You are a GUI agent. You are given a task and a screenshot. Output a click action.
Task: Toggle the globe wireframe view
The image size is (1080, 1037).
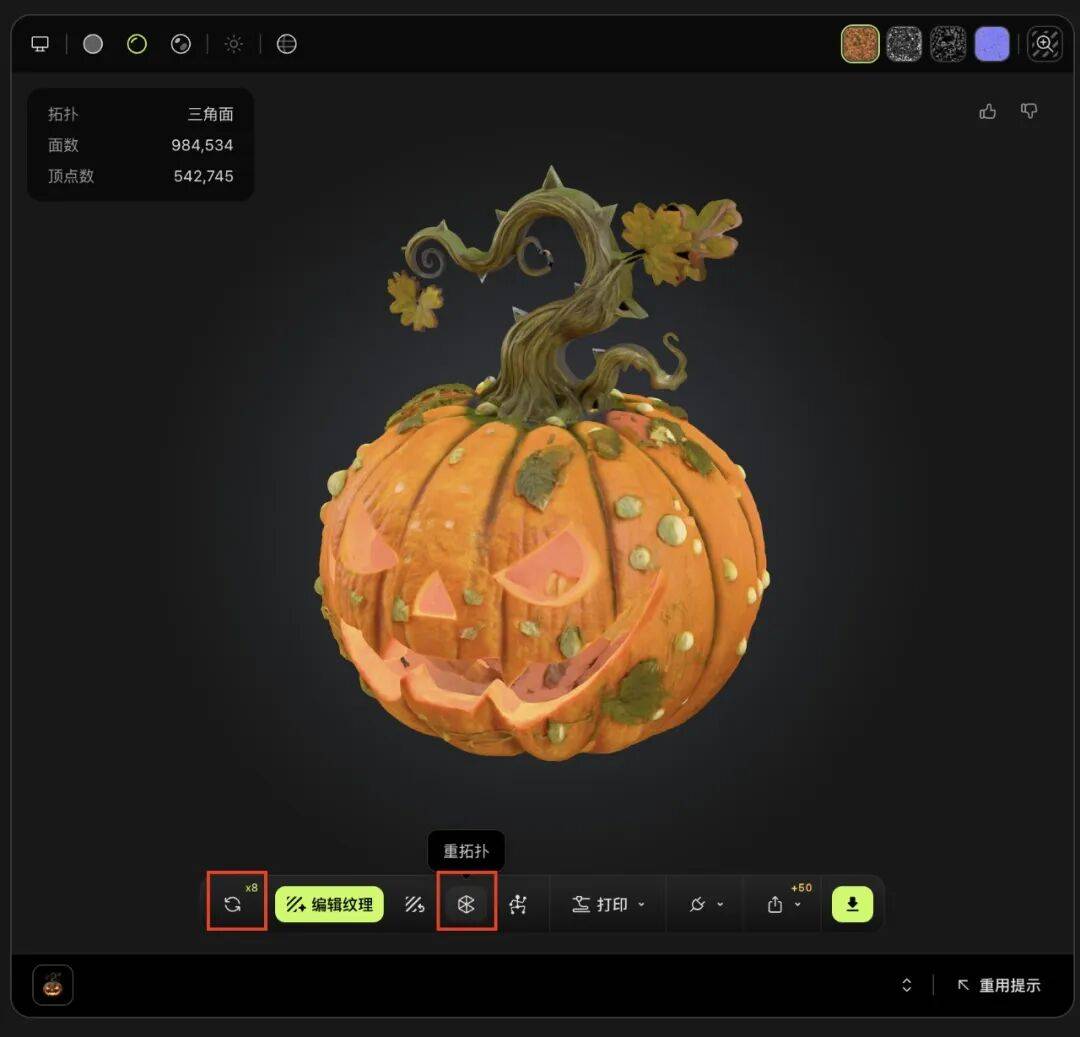pos(287,44)
